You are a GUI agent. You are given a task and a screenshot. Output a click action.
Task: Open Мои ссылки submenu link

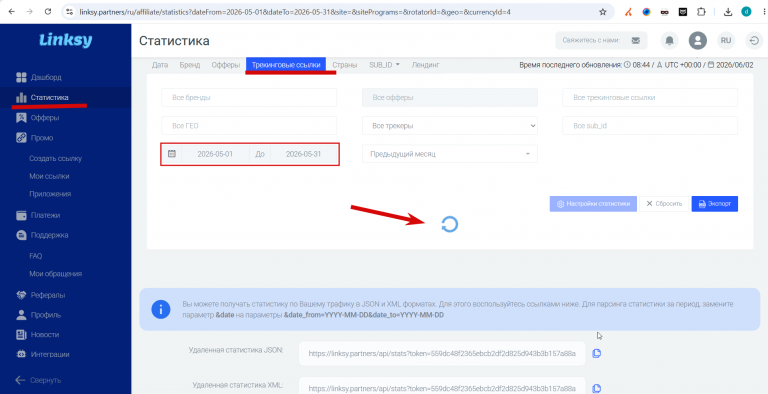49,176
